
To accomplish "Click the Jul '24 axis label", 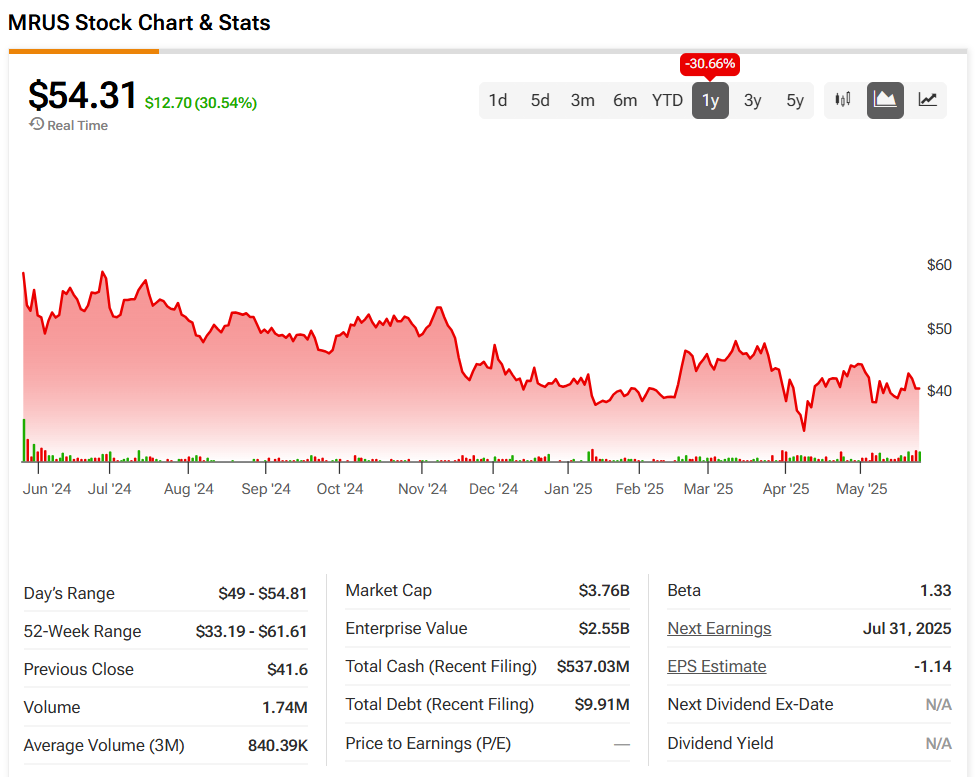I will pyautogui.click(x=109, y=489).
